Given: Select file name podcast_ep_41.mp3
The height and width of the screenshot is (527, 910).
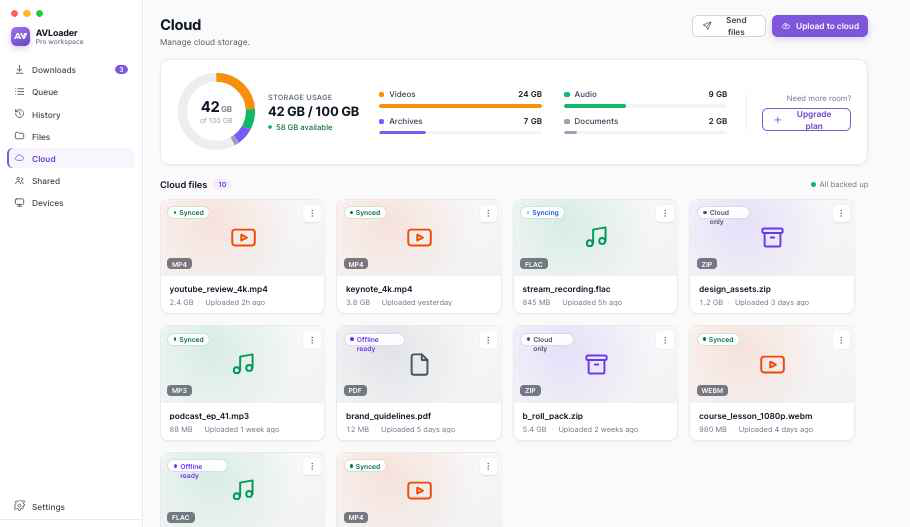Looking at the screenshot, I should 209,416.
